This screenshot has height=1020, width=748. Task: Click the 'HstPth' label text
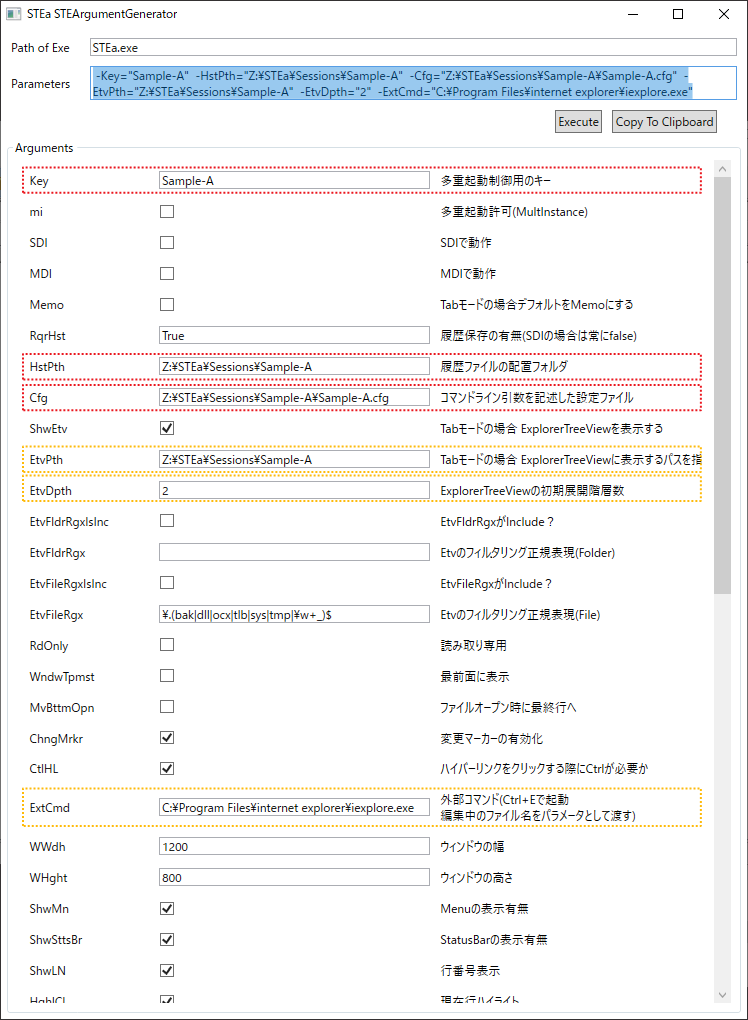[47, 367]
